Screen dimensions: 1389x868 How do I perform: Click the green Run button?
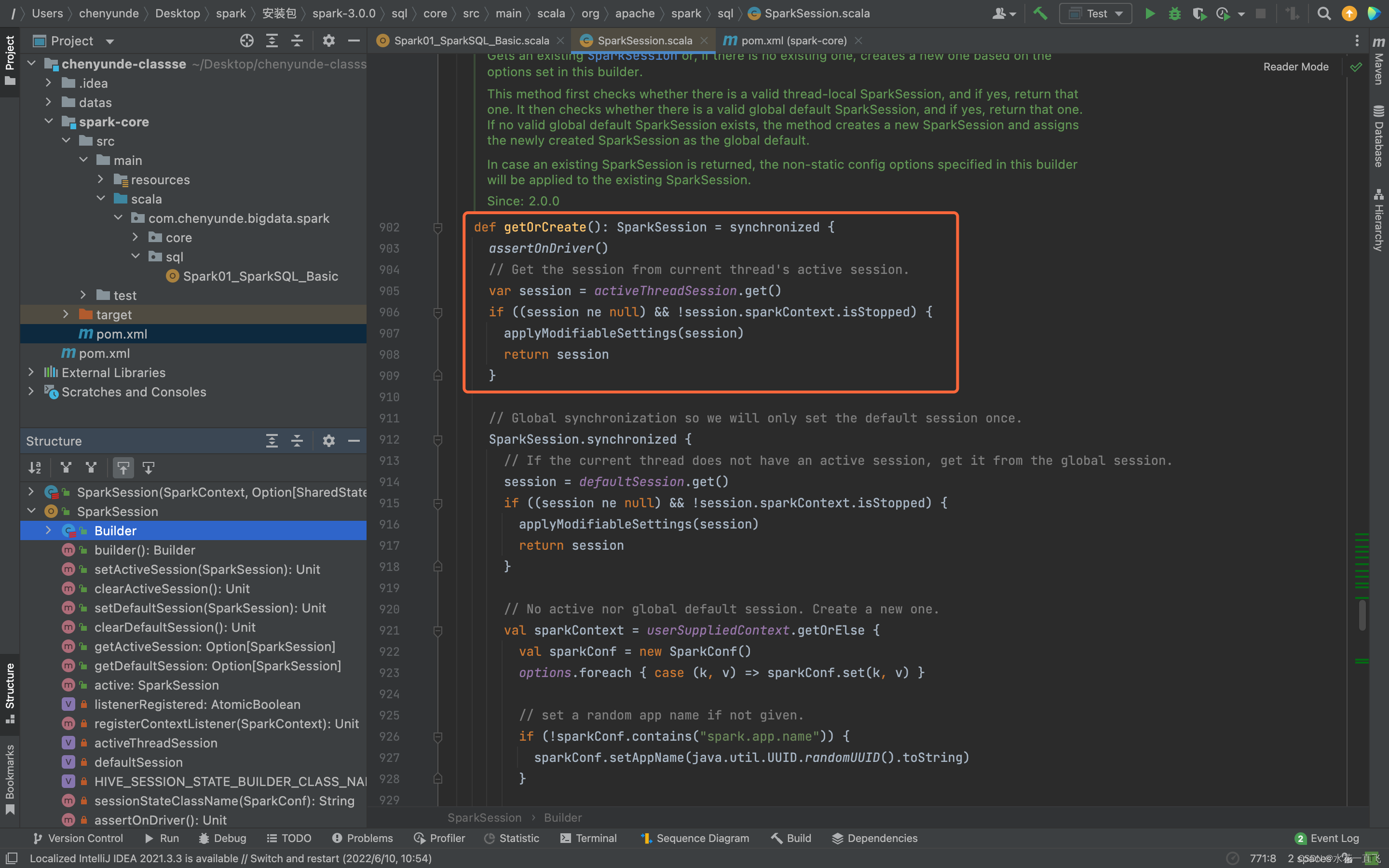click(x=1150, y=13)
